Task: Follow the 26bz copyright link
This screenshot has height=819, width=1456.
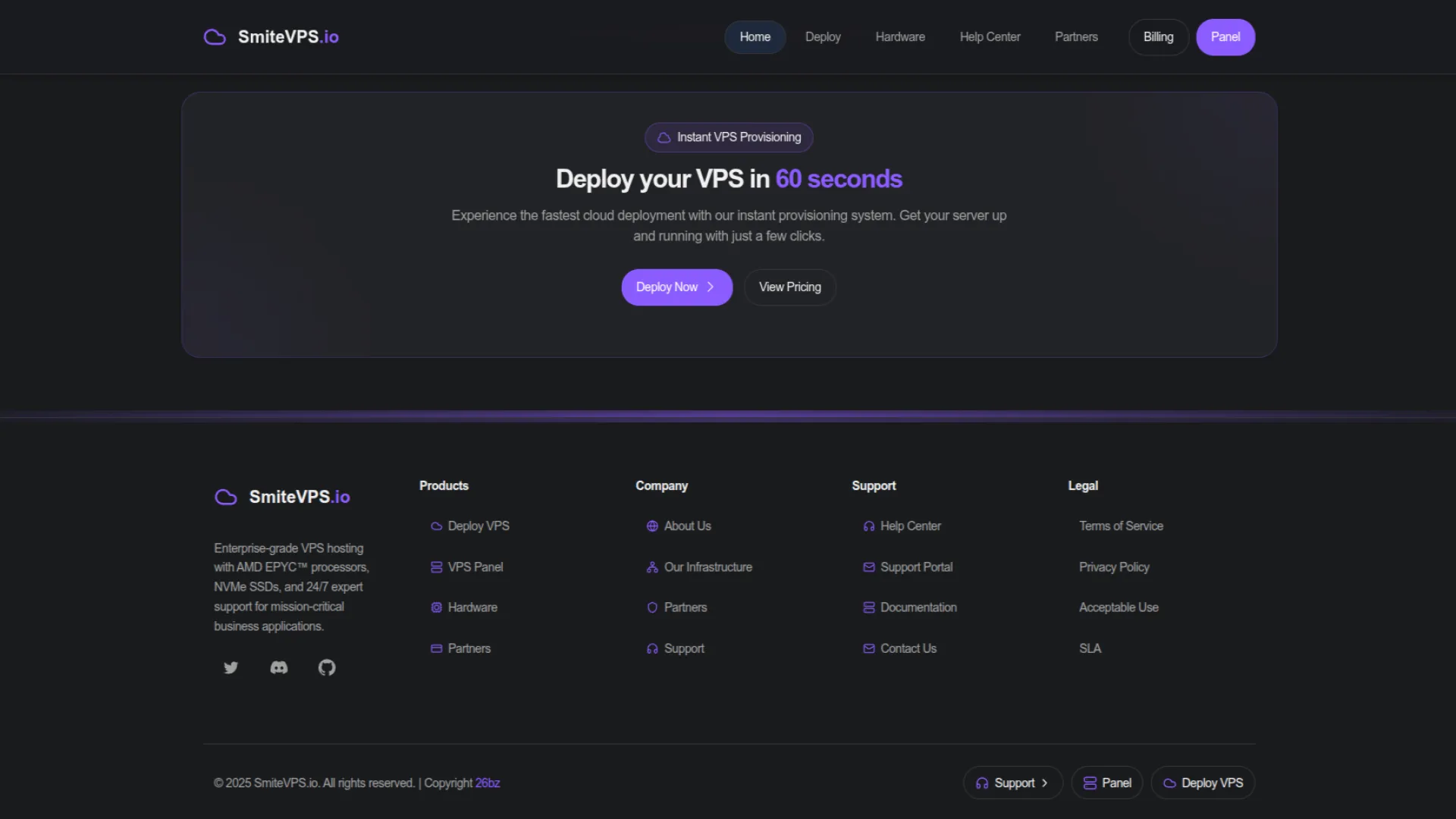Action: [x=488, y=783]
